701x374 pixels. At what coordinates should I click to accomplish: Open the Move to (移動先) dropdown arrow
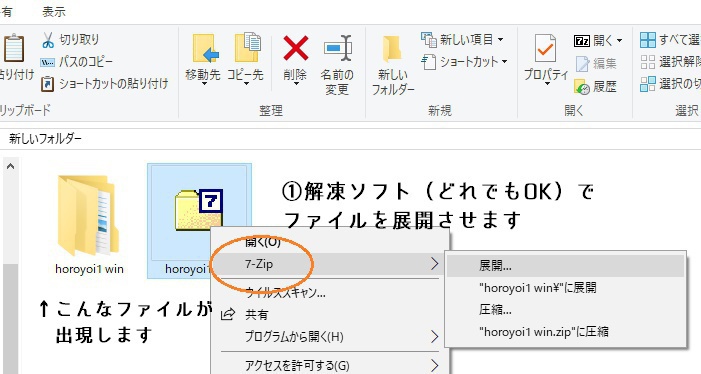[x=203, y=84]
